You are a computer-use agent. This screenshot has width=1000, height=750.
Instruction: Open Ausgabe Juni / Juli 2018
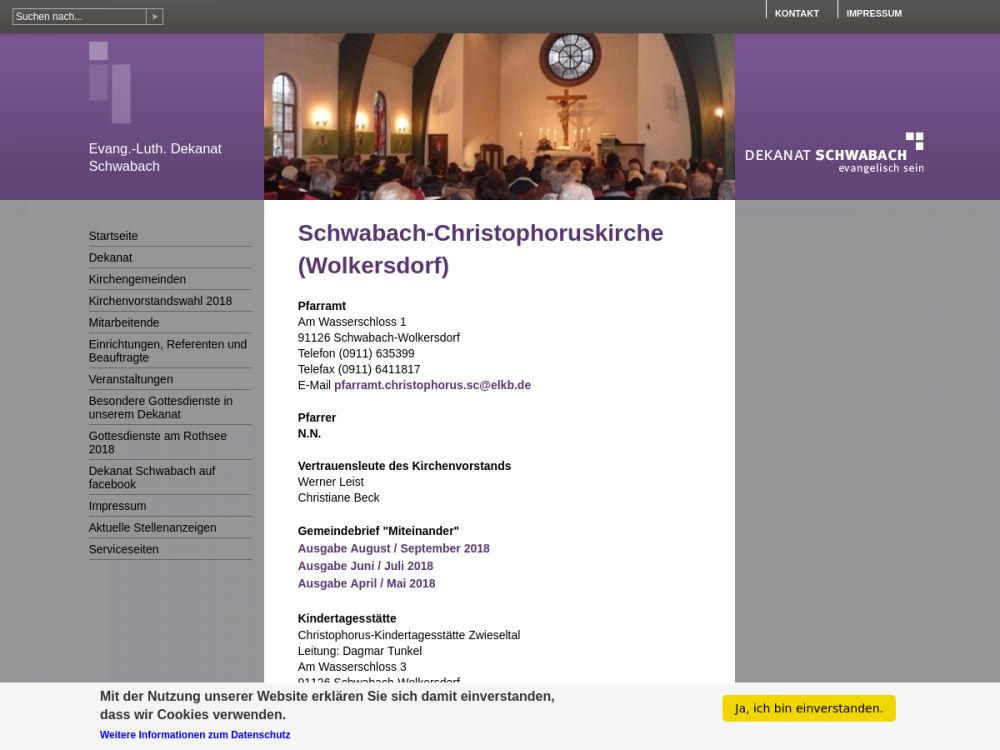click(365, 566)
